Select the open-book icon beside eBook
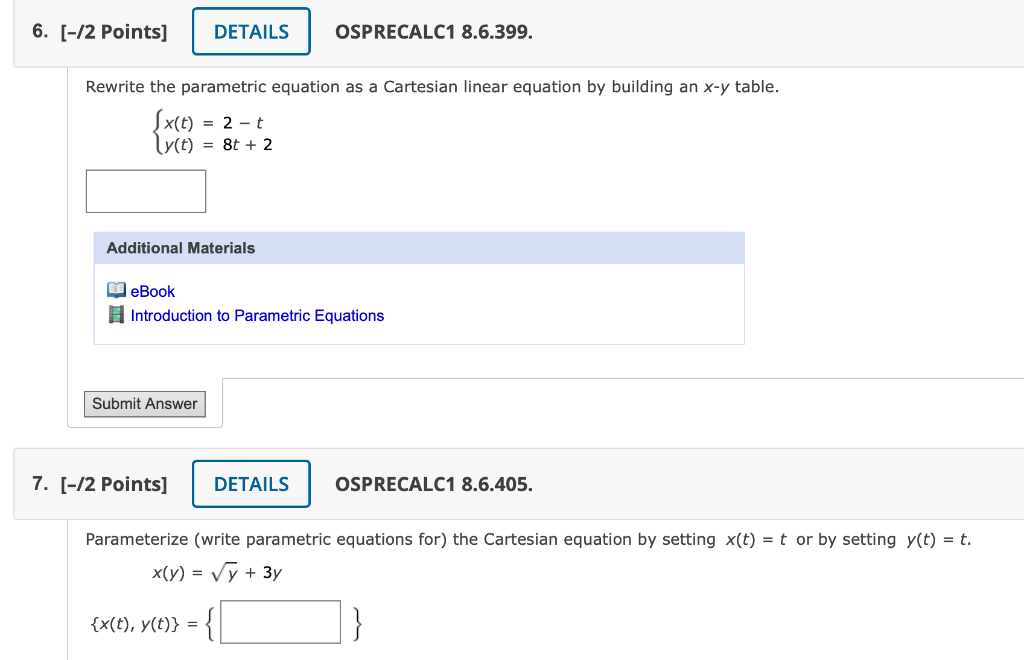 pos(117,290)
